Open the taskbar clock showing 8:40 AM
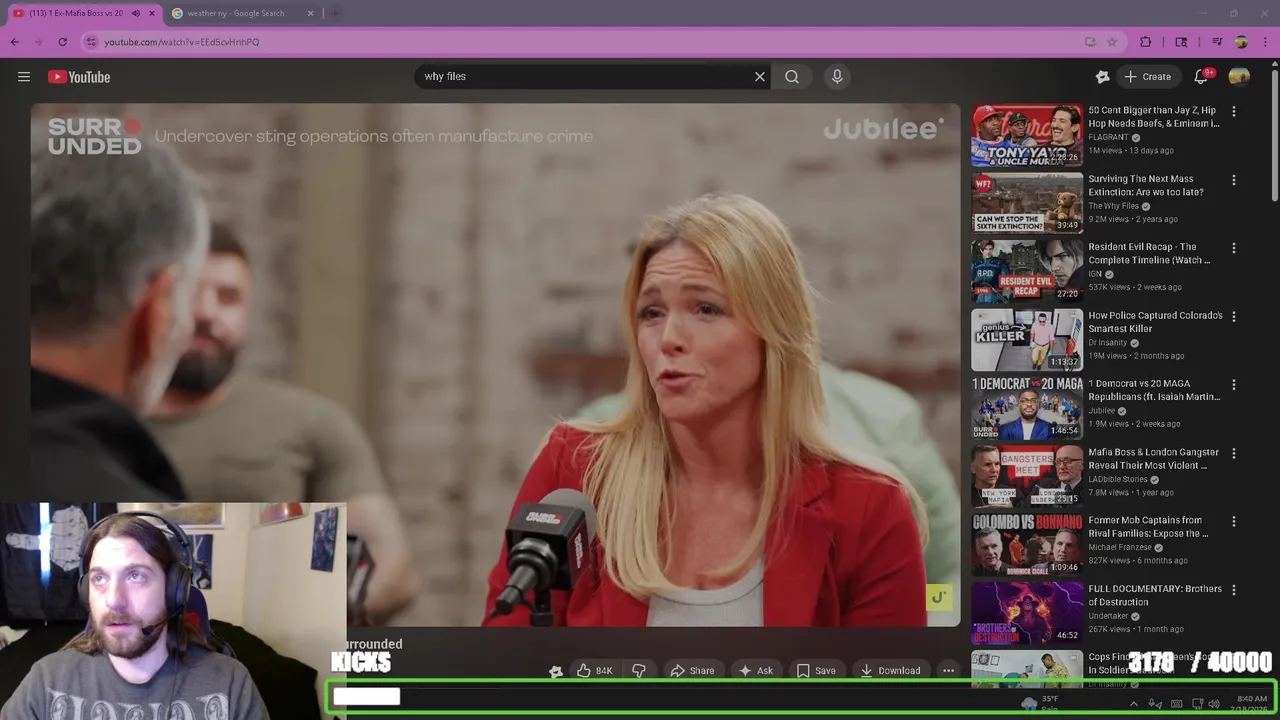Screen dimensions: 1280x720 [x=1251, y=704]
